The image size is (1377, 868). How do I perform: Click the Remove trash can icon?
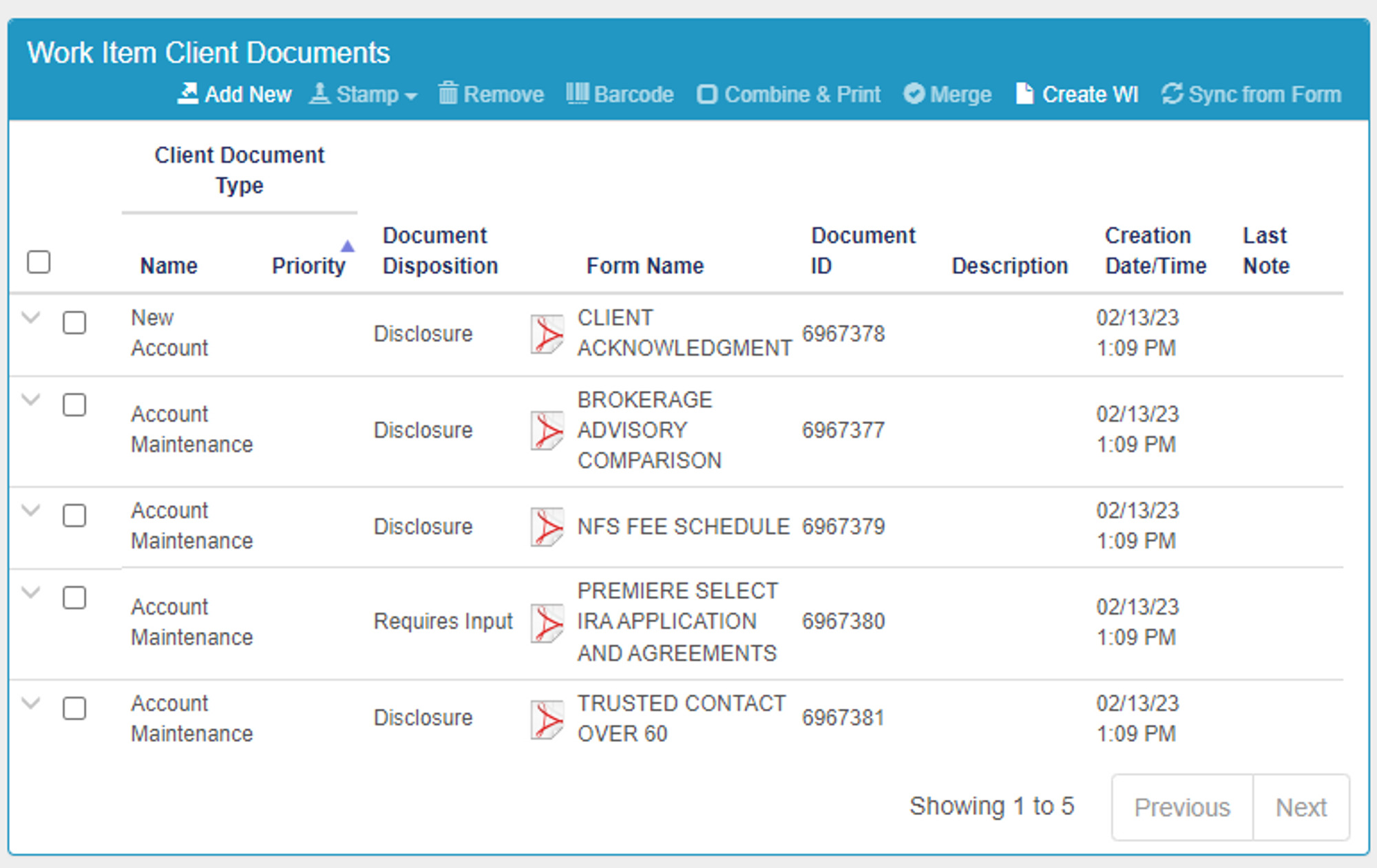(448, 93)
